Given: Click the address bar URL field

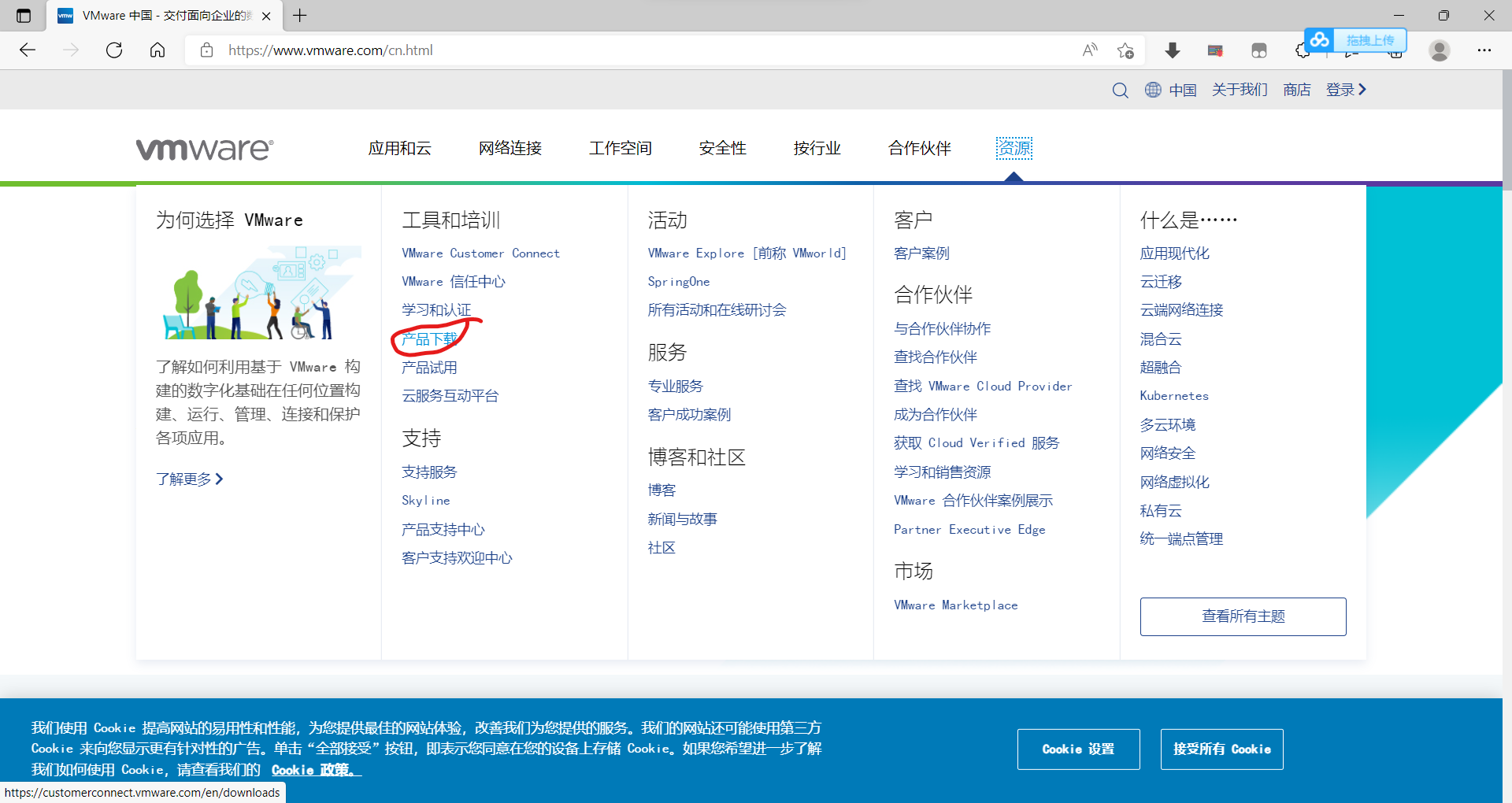Looking at the screenshot, I should pos(630,50).
